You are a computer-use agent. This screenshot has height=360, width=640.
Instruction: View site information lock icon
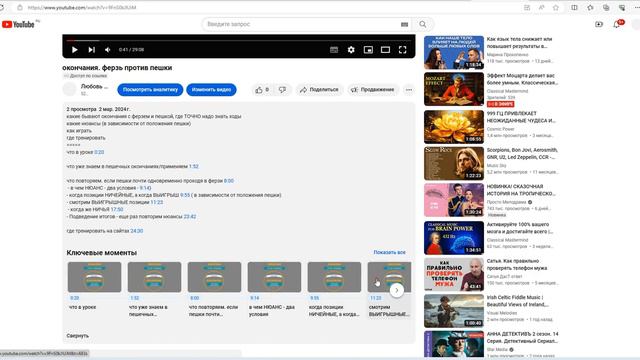click(20, 7)
